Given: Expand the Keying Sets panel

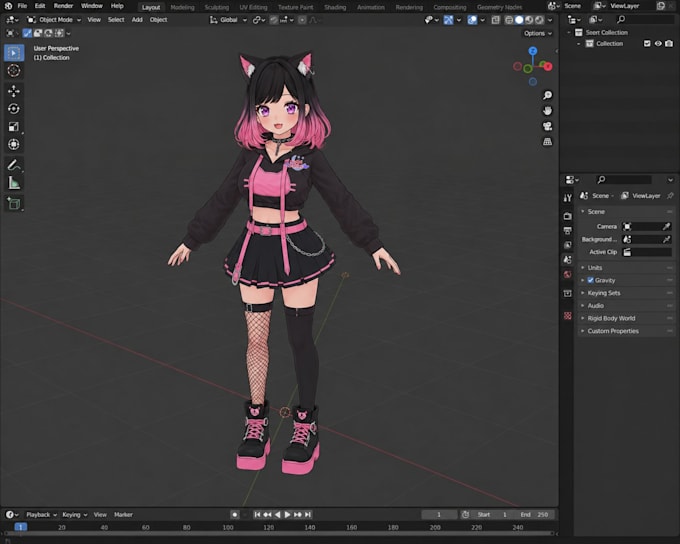Looking at the screenshot, I should tap(626, 293).
